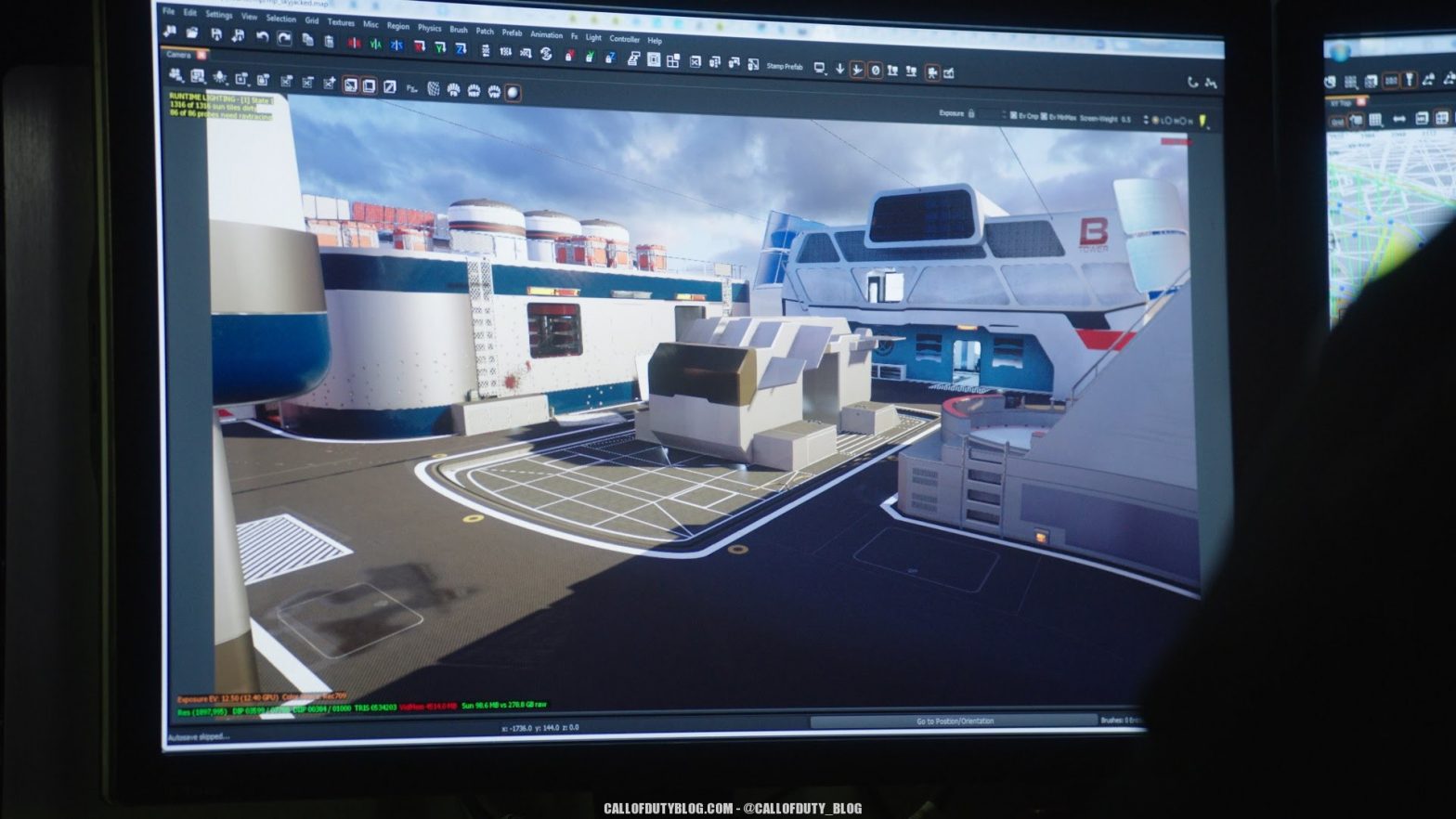Click the curved hook icon at top right
This screenshot has height=819, width=1456.
click(1192, 82)
